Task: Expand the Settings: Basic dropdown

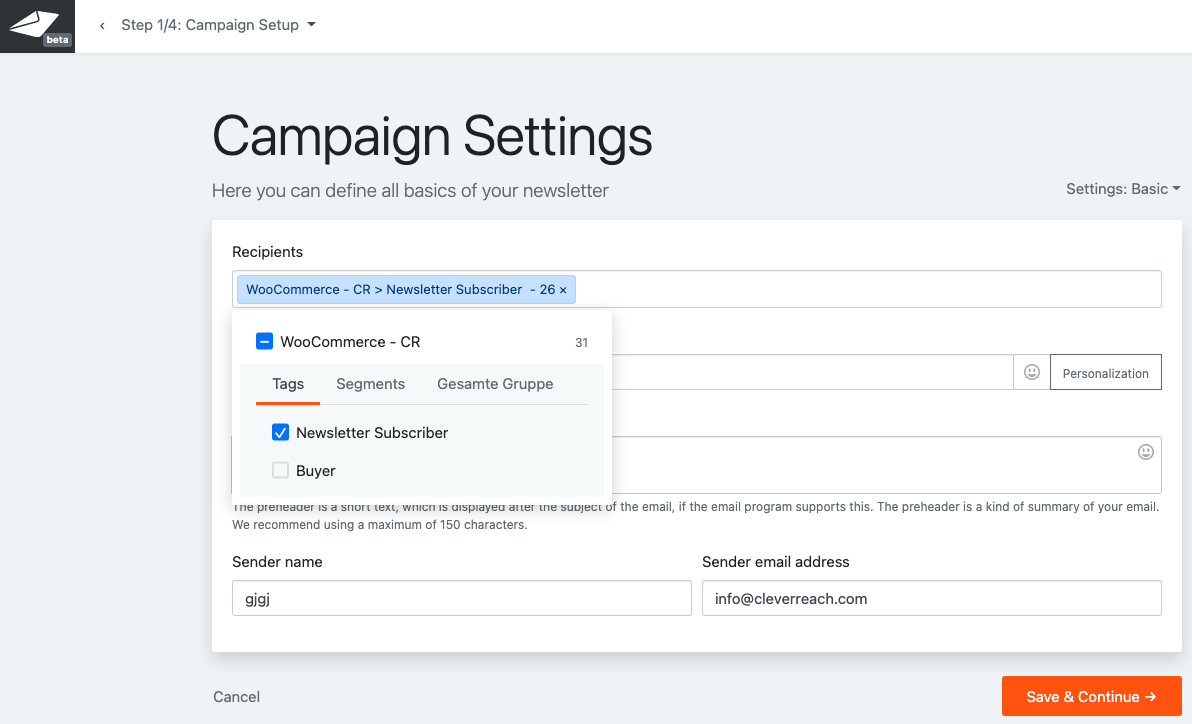Action: pyautogui.click(x=1122, y=189)
